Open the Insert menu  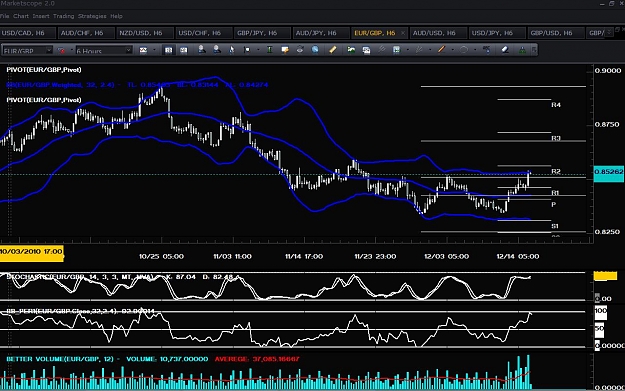pyautogui.click(x=41, y=16)
